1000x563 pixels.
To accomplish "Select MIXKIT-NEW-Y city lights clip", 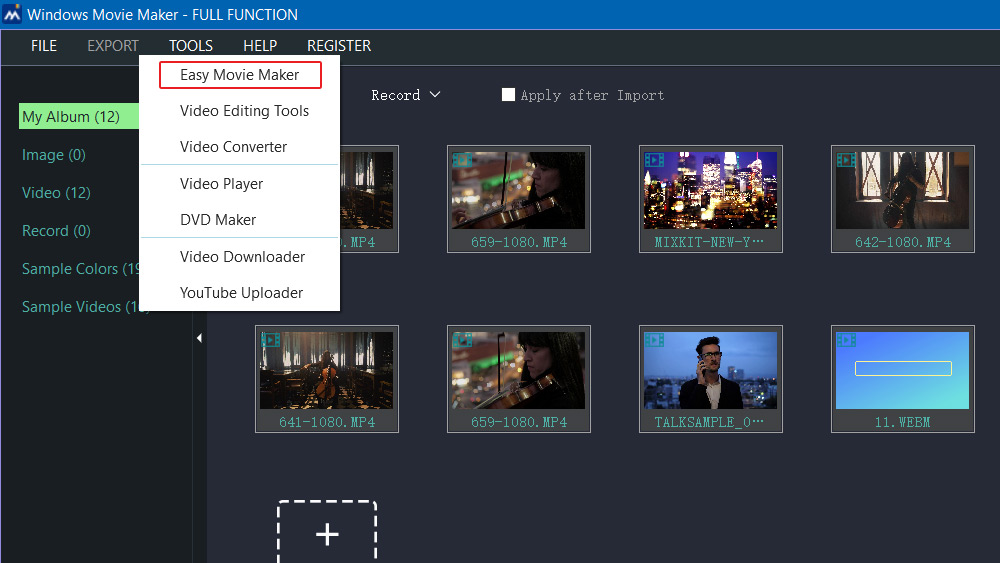I will [710, 199].
